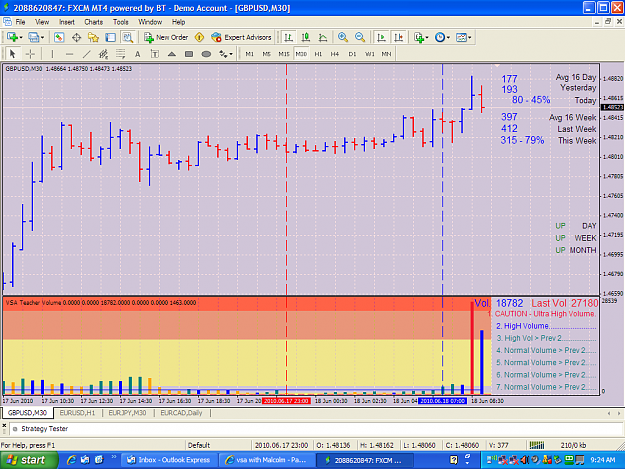Screen dimensions: 625x469
Task: Click the red 2010.06.17 23:00 time marker
Action: point(286,401)
